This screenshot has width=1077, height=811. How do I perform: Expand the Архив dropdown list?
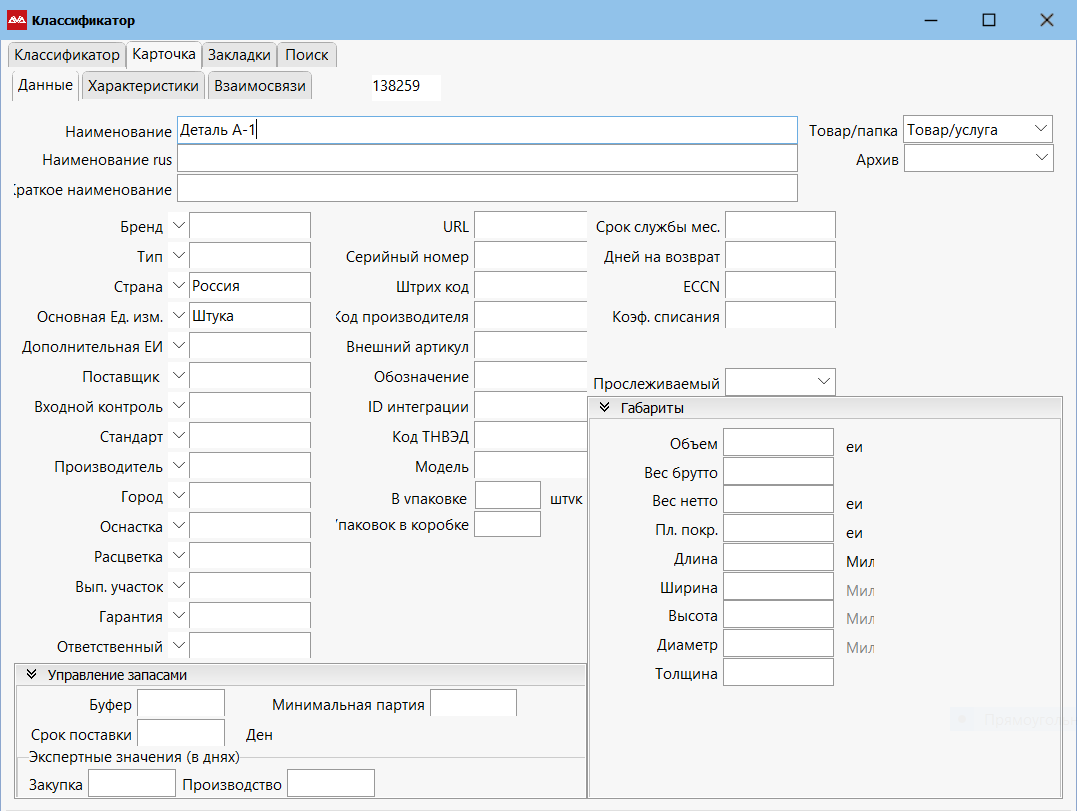1041,158
